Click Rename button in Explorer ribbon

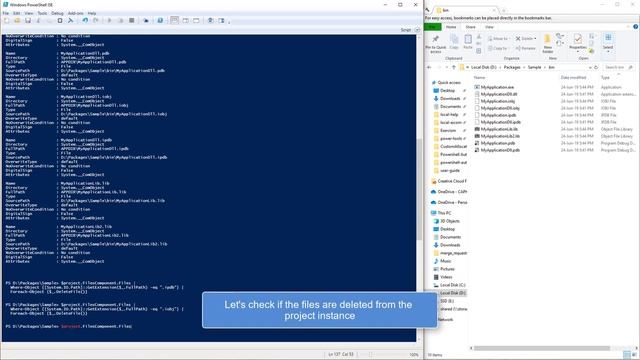pos(526,48)
